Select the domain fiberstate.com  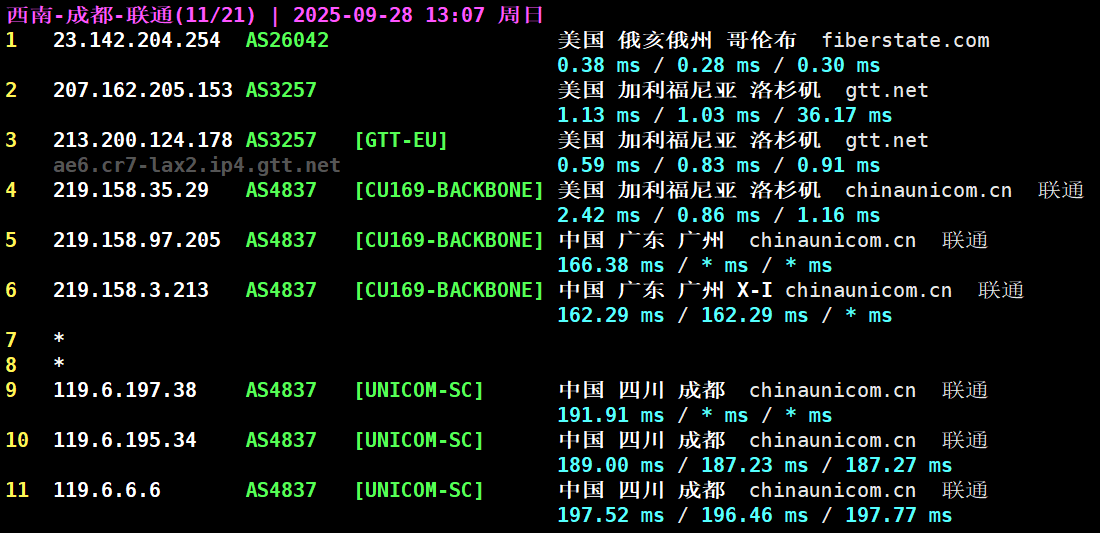[906, 41]
